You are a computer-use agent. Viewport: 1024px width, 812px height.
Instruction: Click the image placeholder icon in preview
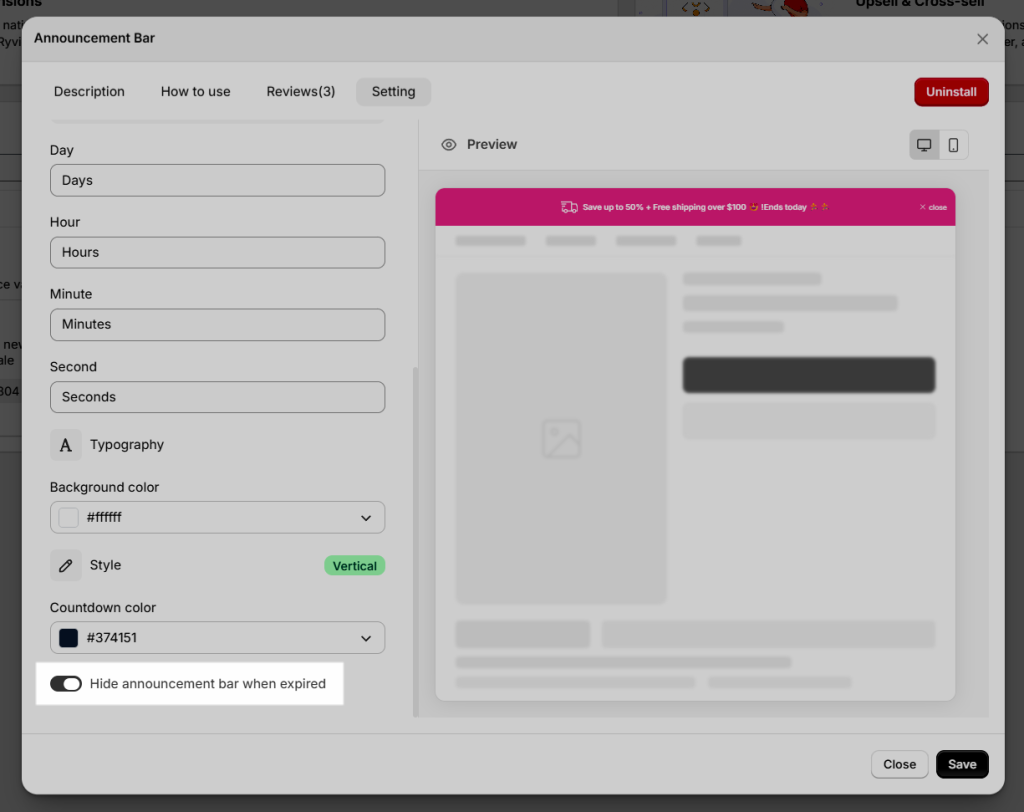pos(561,438)
